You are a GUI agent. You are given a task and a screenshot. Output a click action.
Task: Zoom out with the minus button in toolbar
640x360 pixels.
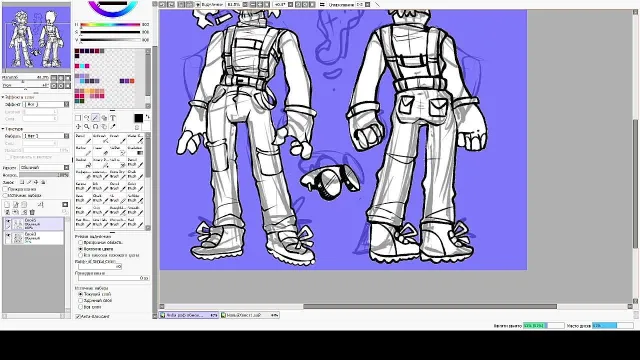(253, 4)
